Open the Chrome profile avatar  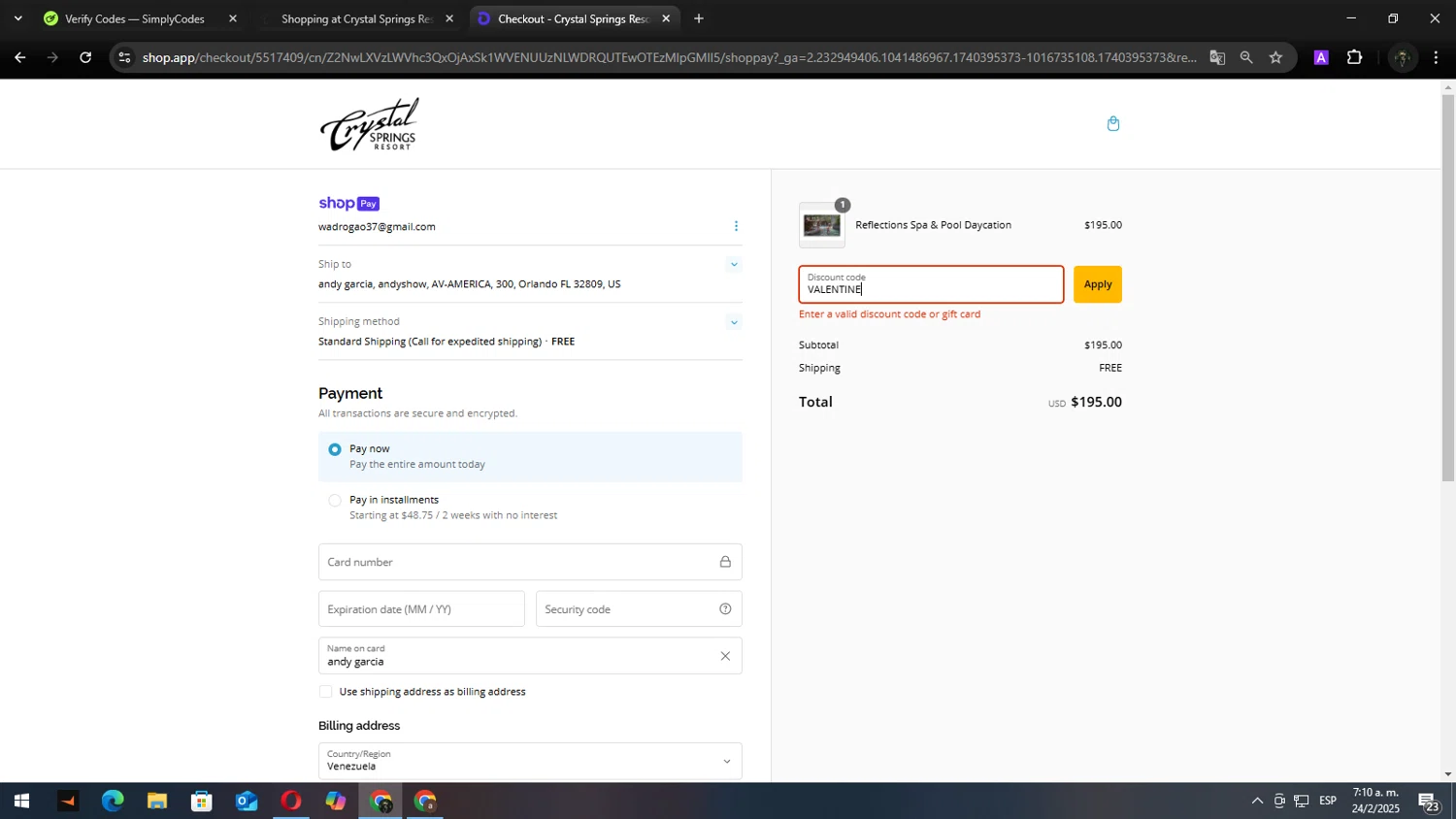pyautogui.click(x=1402, y=57)
